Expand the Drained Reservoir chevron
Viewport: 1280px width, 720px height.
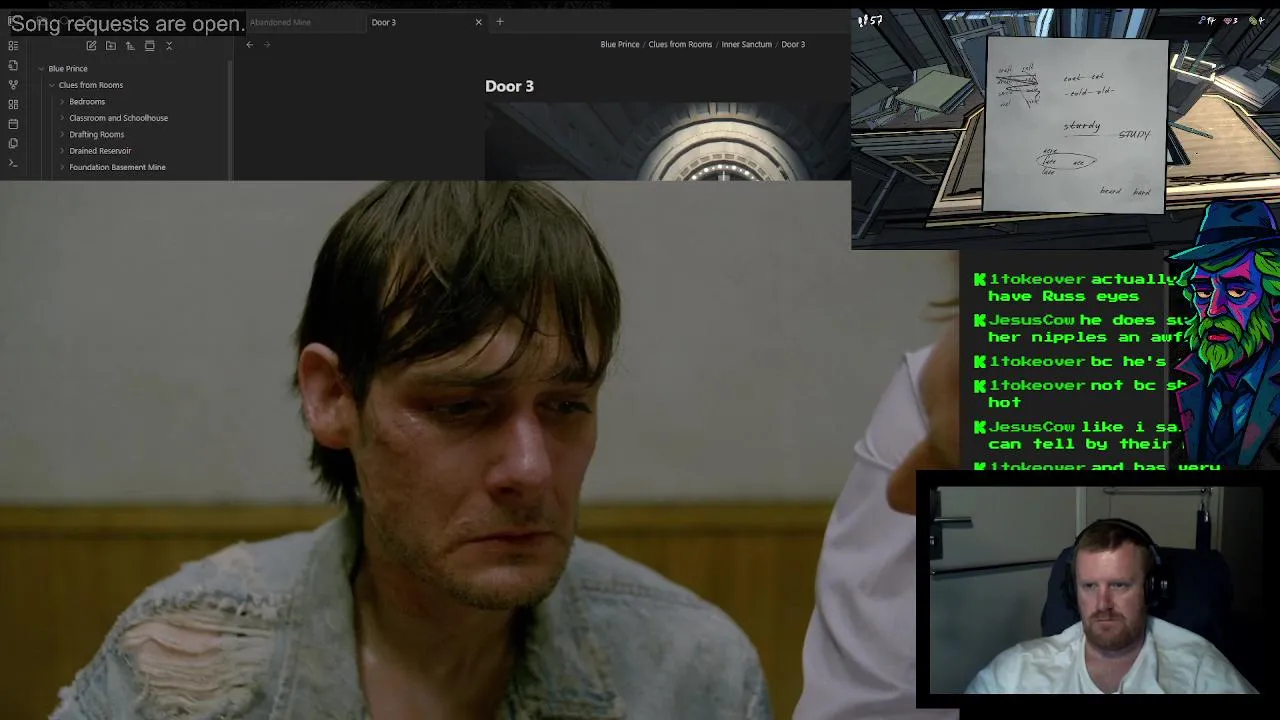[x=62, y=151]
